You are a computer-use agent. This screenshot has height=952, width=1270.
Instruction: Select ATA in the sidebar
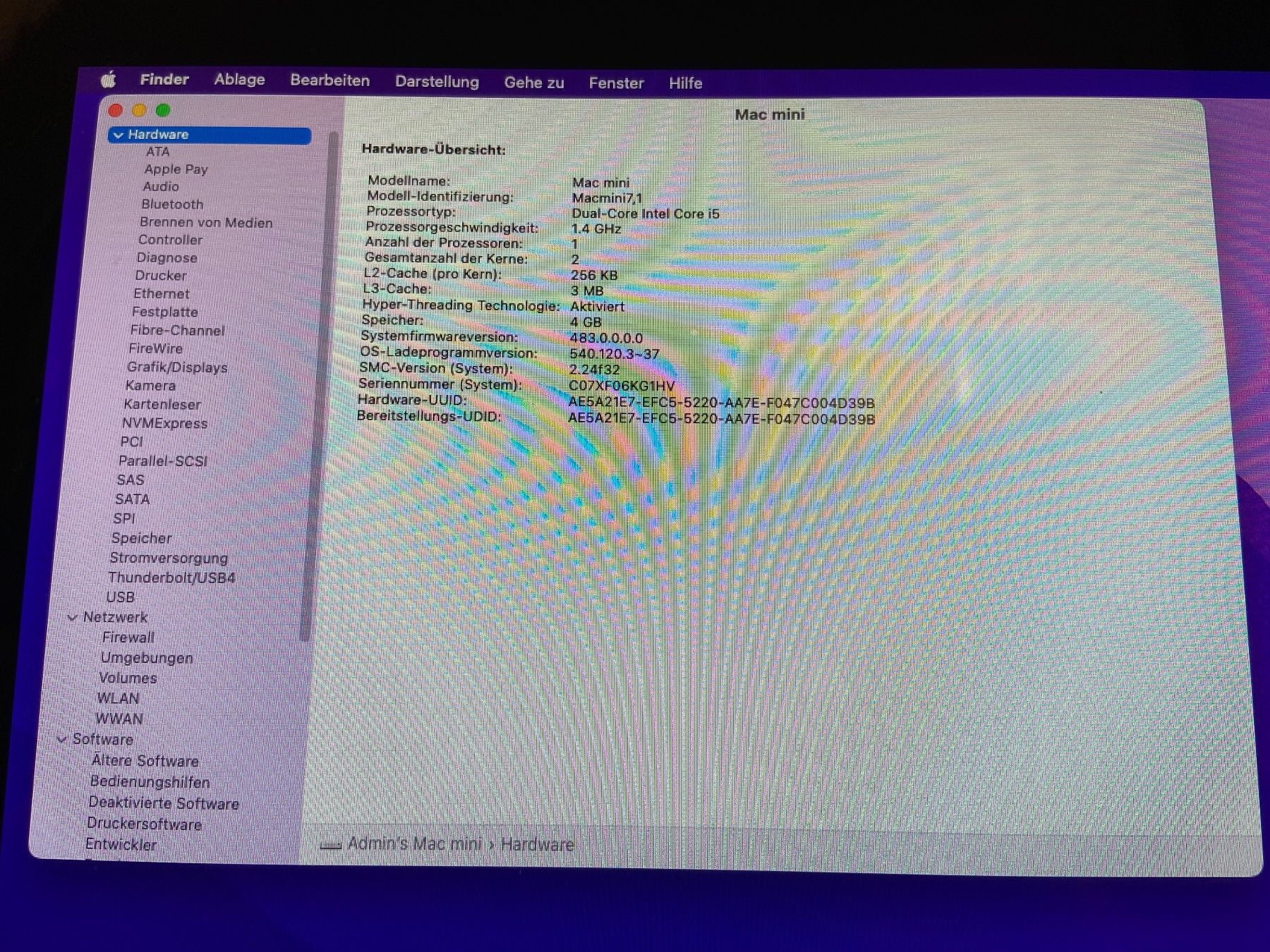click(158, 152)
